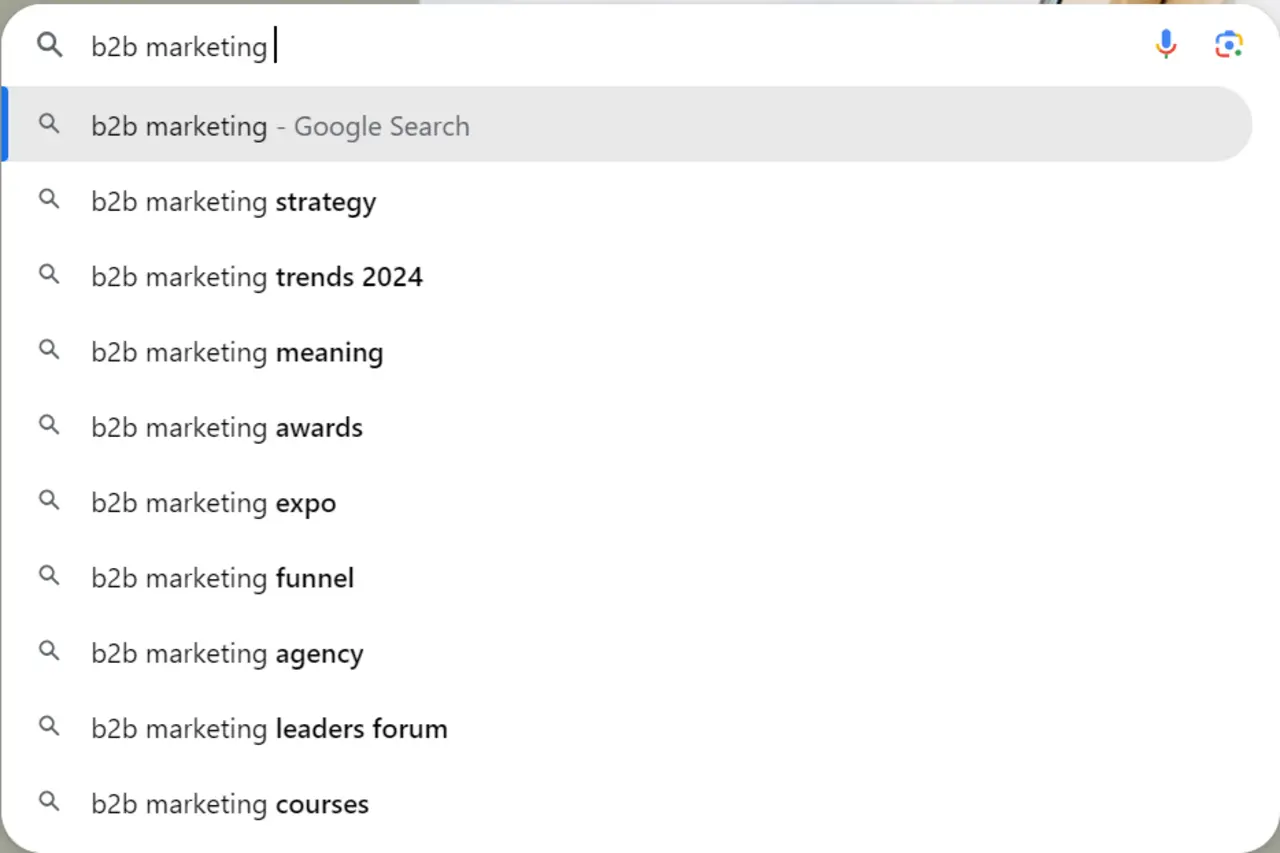The height and width of the screenshot is (853, 1280).
Task: Click the highlighted 'b2b marketing - Google Search' entry
Action: click(280, 126)
